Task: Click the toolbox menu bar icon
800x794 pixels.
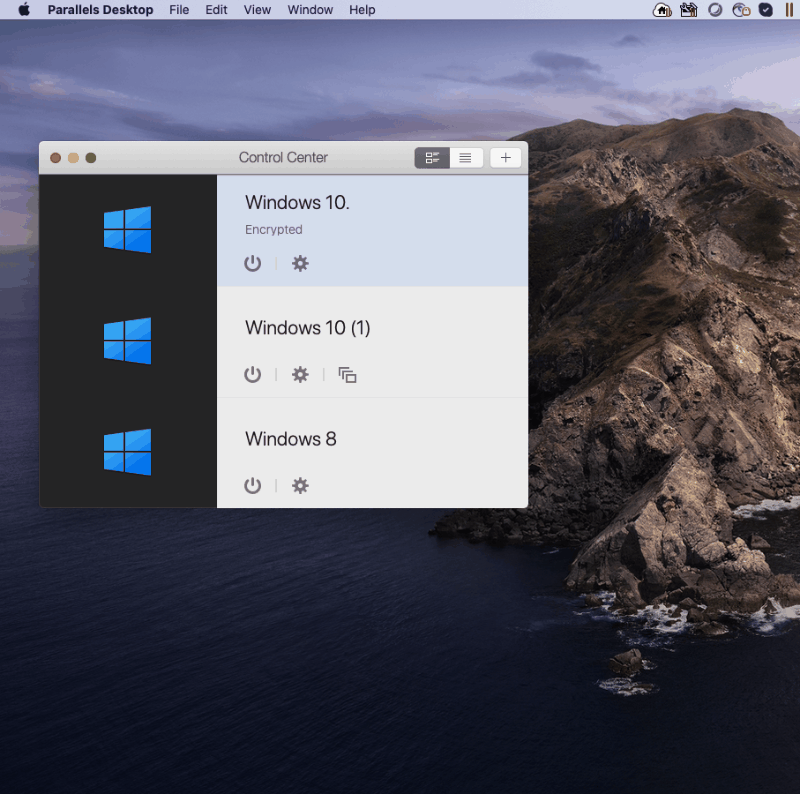Action: [x=689, y=10]
